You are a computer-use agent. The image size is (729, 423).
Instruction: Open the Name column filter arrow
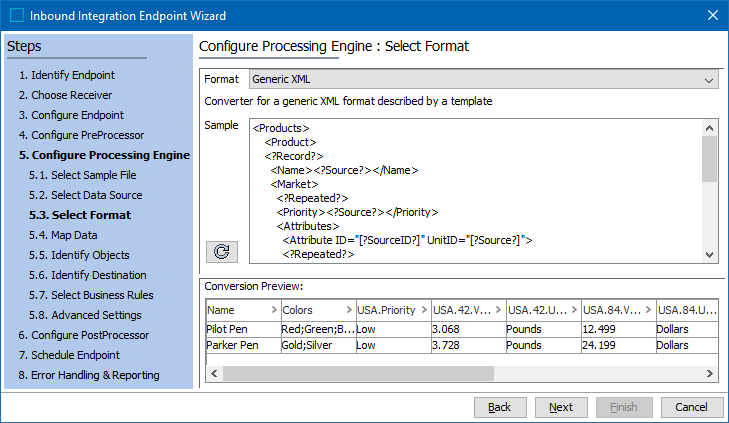click(x=271, y=311)
